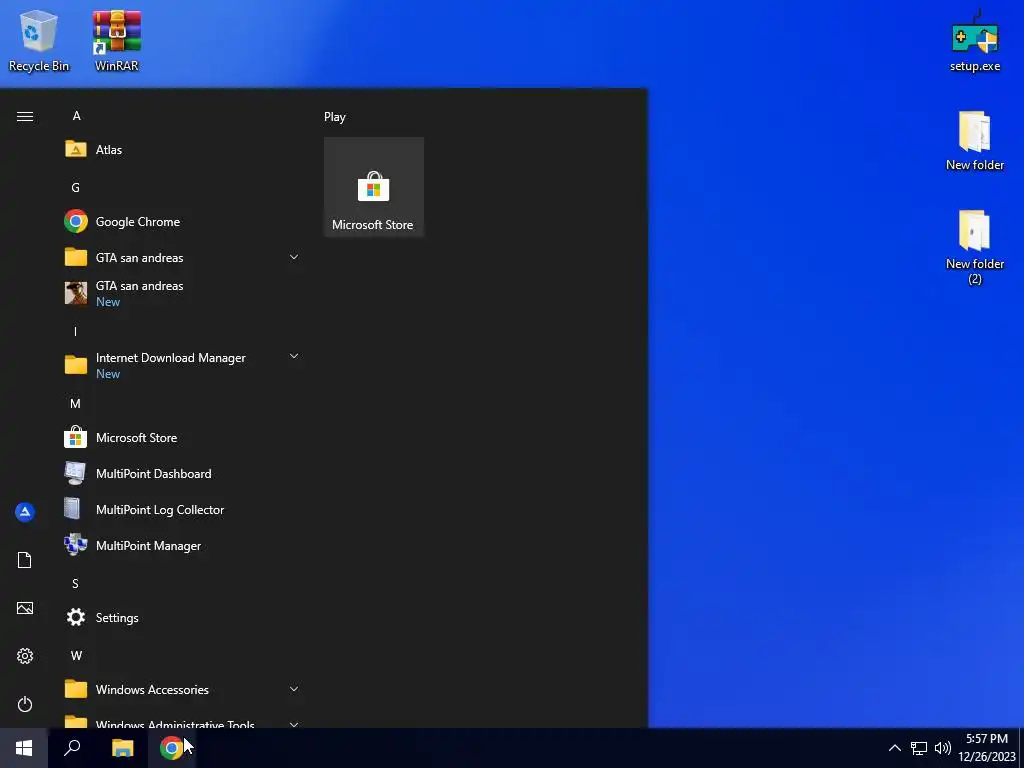Jump using letter header W
The height and width of the screenshot is (768, 1024).
click(76, 655)
